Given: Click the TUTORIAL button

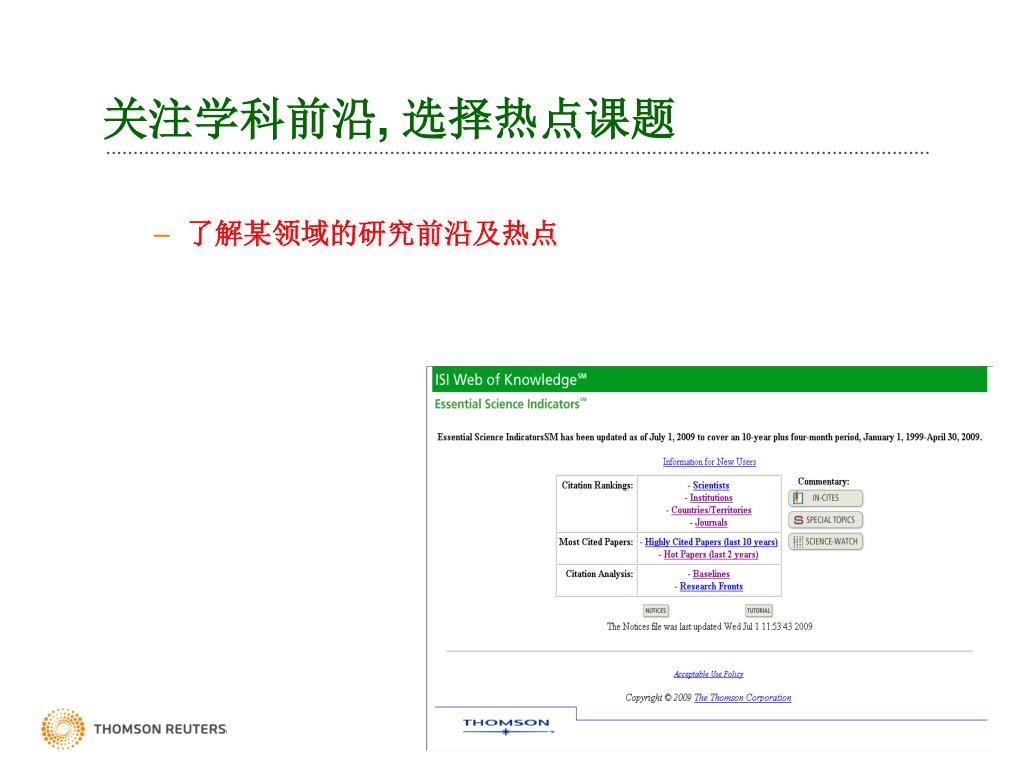Looking at the screenshot, I should (759, 611).
